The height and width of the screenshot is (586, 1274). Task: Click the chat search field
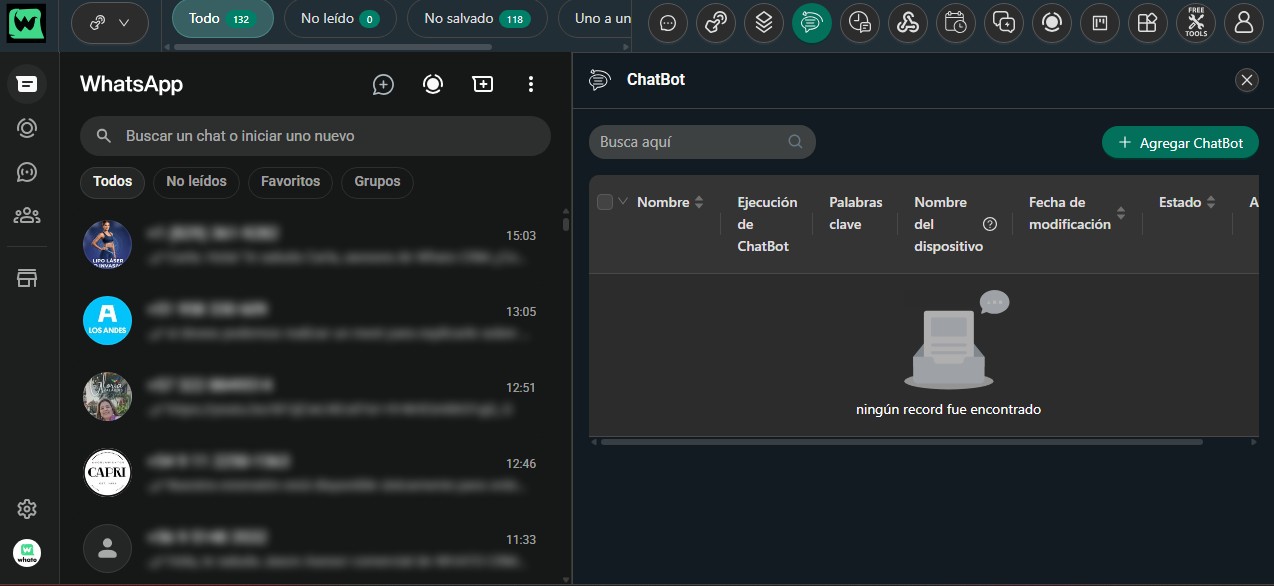click(x=315, y=136)
